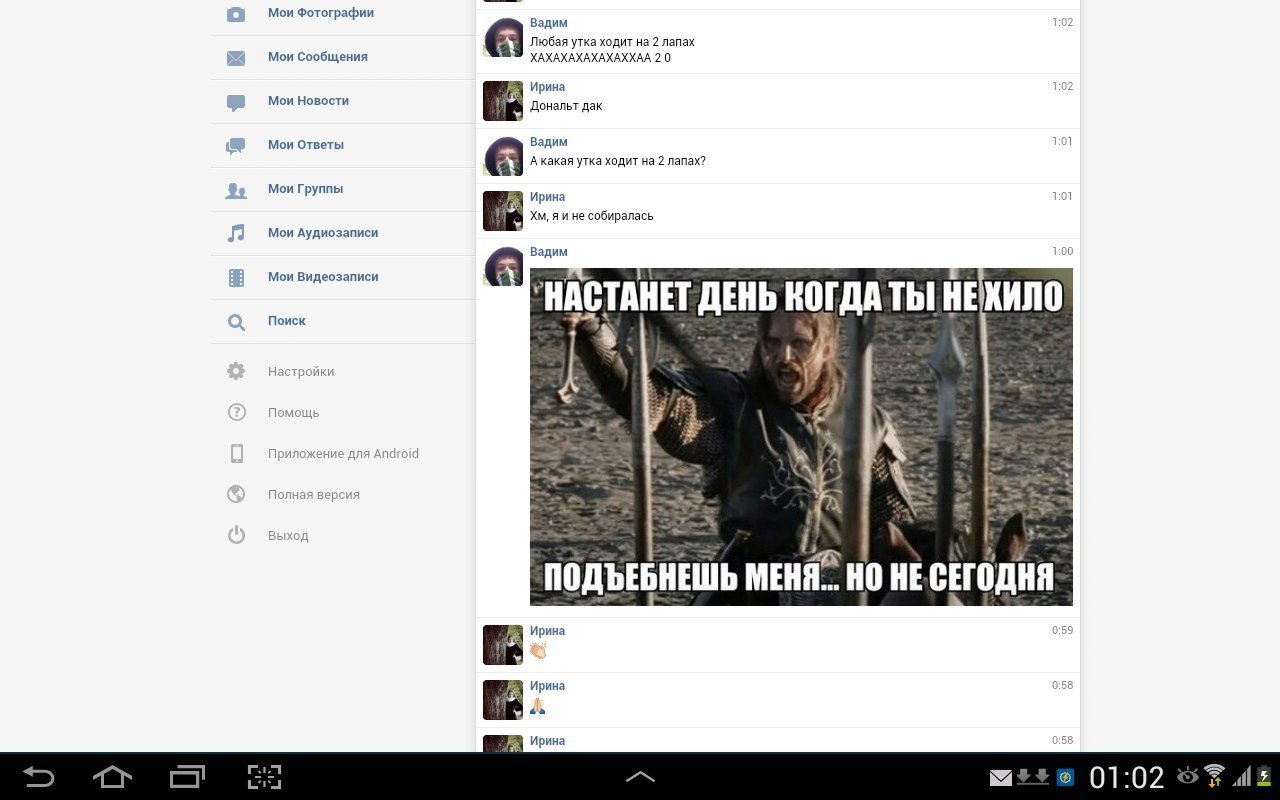
Task: Open Мои Аудиозаписи menu item
Action: point(342,233)
